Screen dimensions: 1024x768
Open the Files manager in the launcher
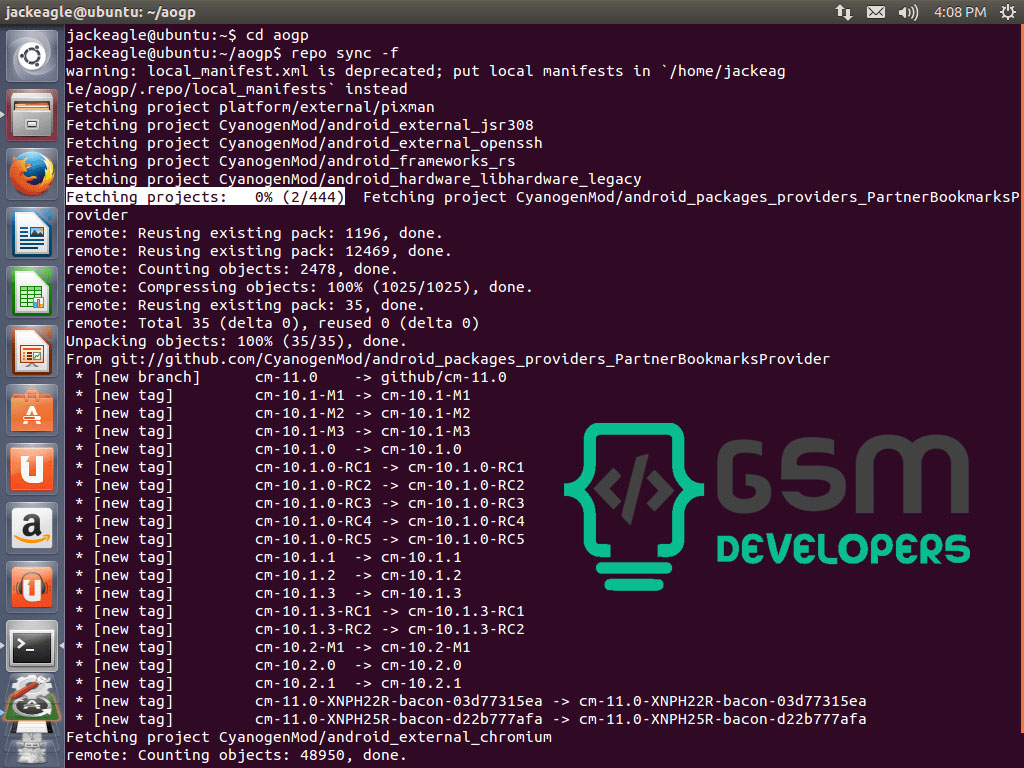[31, 116]
